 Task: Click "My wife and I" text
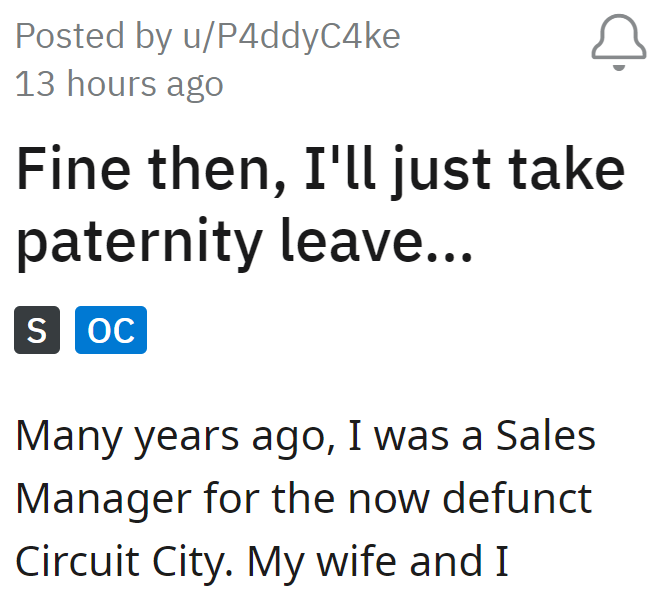coord(378,562)
